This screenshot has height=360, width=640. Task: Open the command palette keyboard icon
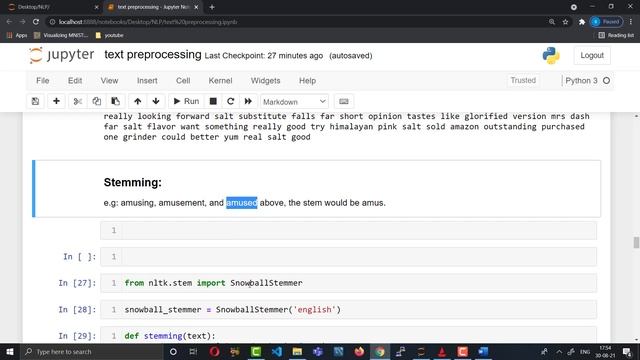pos(344,101)
